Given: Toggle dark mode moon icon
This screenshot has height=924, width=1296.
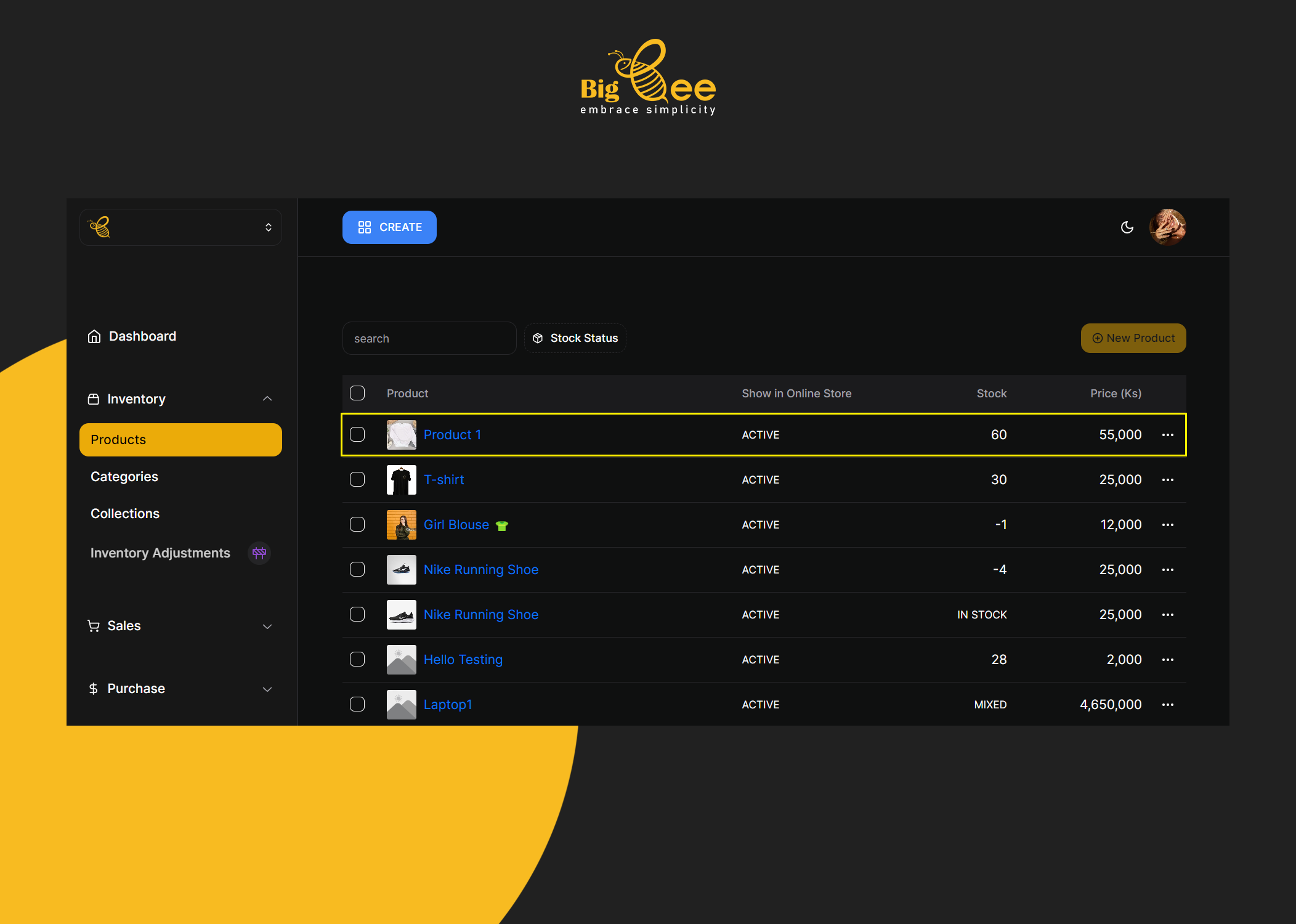Looking at the screenshot, I should click(1127, 227).
